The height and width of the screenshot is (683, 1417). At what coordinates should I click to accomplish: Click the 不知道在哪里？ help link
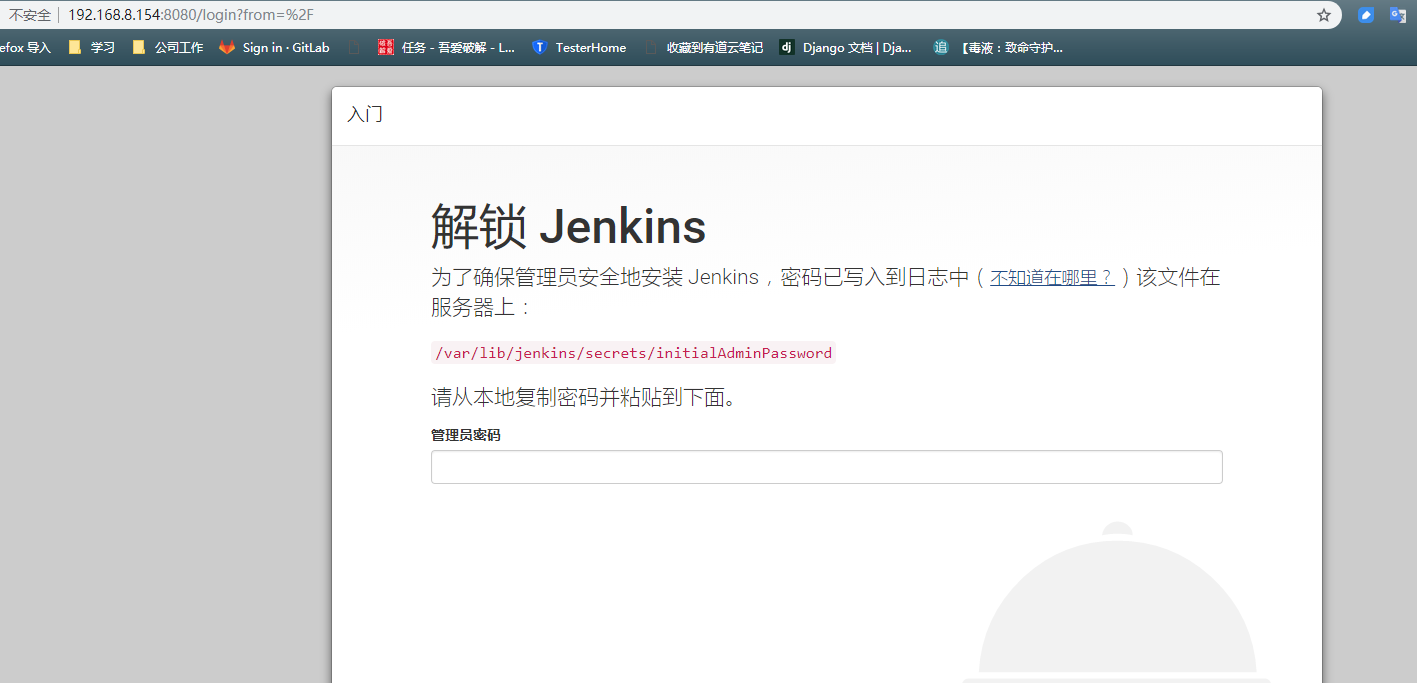pyautogui.click(x=1052, y=278)
